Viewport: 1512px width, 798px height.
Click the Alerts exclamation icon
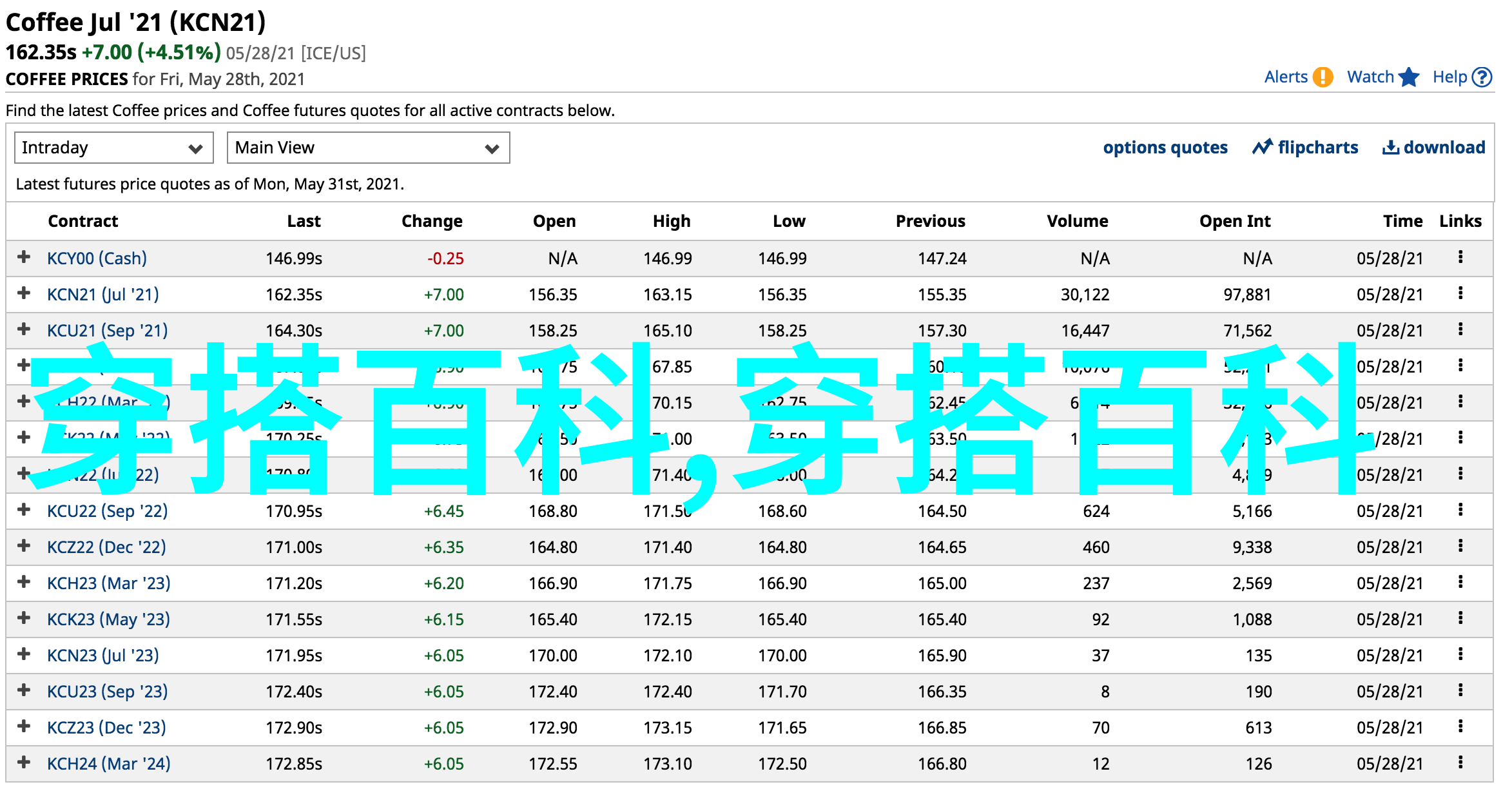point(1323,77)
